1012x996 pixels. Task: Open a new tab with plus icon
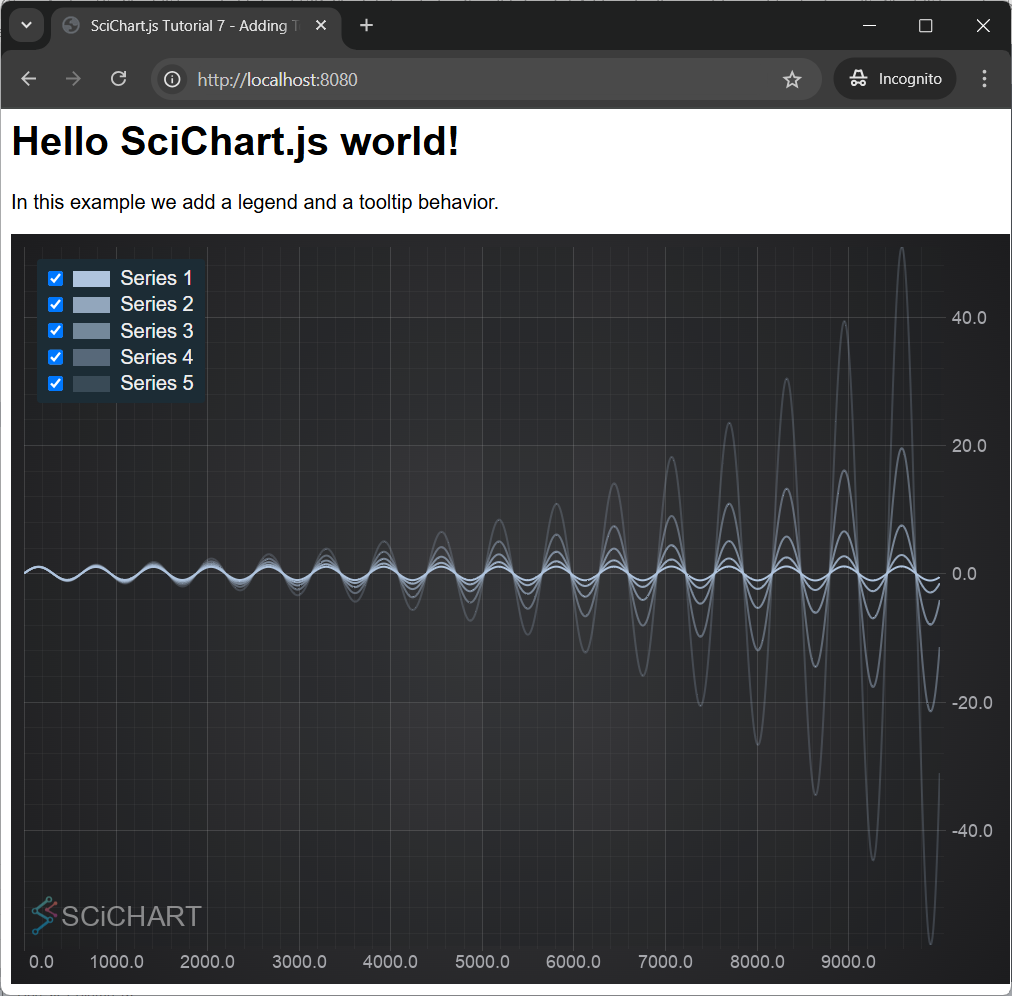pos(367,26)
